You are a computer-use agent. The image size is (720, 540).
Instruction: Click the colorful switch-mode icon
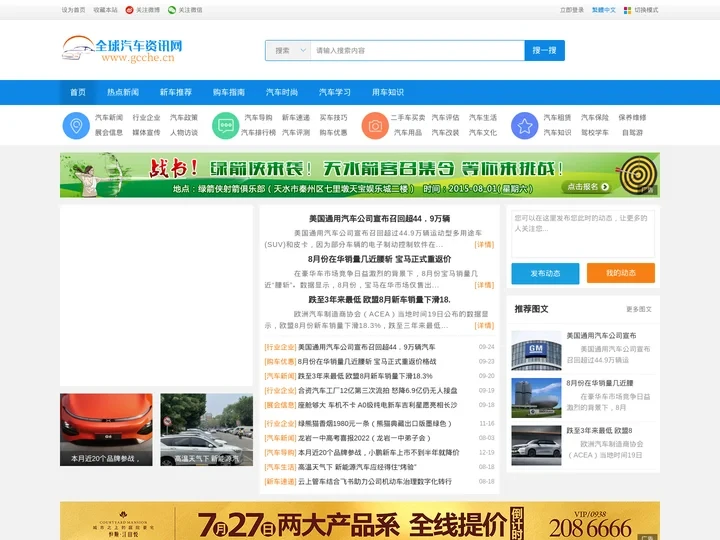tap(627, 10)
